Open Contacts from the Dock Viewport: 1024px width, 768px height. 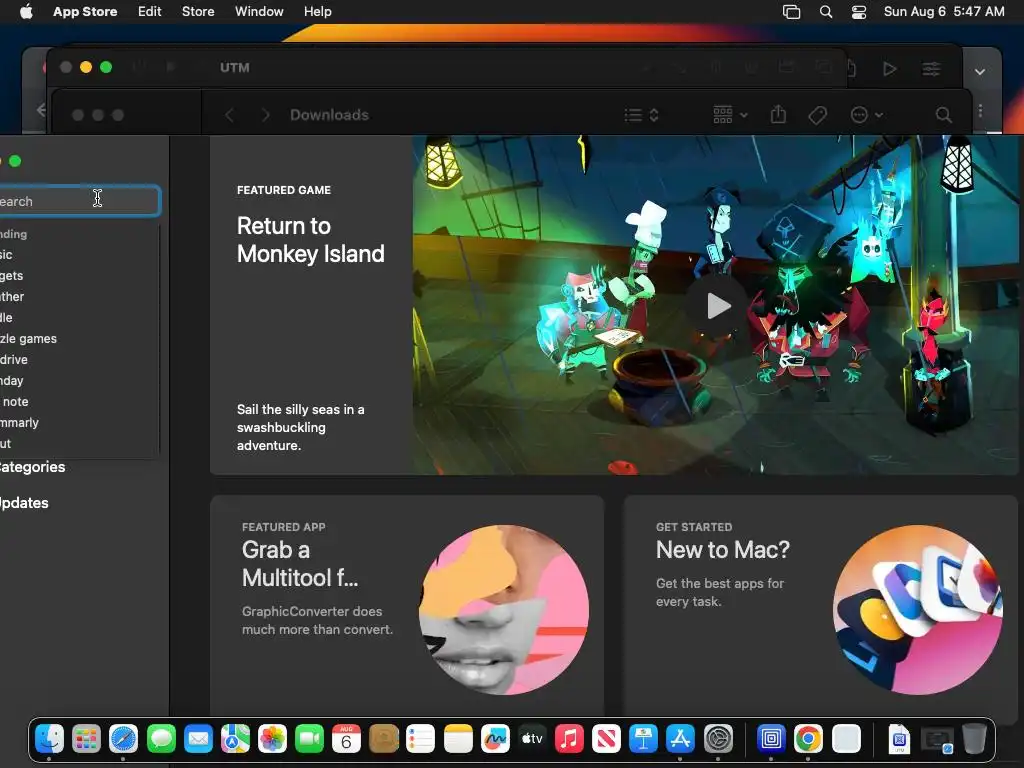(383, 739)
